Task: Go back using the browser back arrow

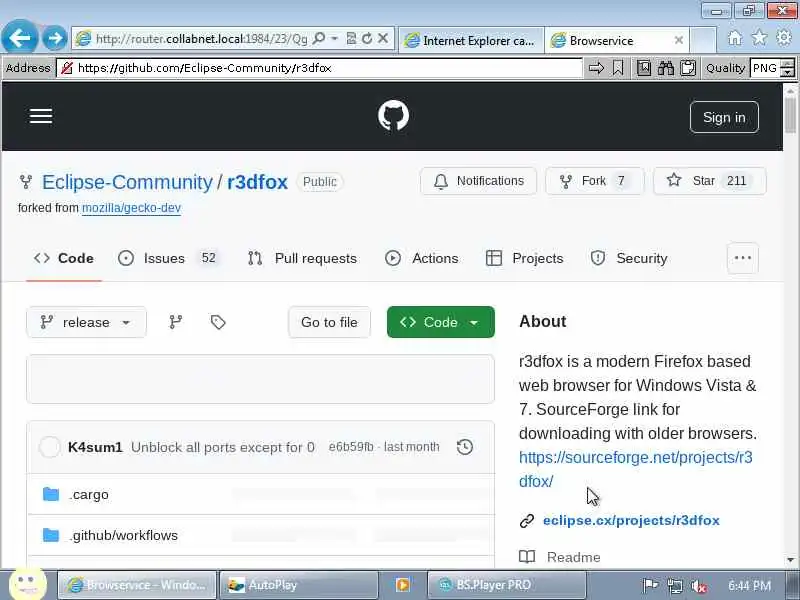Action: coord(19,37)
